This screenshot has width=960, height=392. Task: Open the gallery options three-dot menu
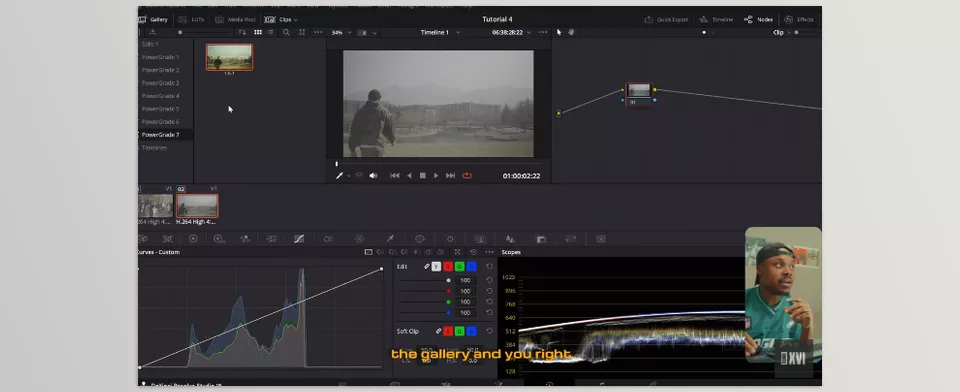pos(318,32)
